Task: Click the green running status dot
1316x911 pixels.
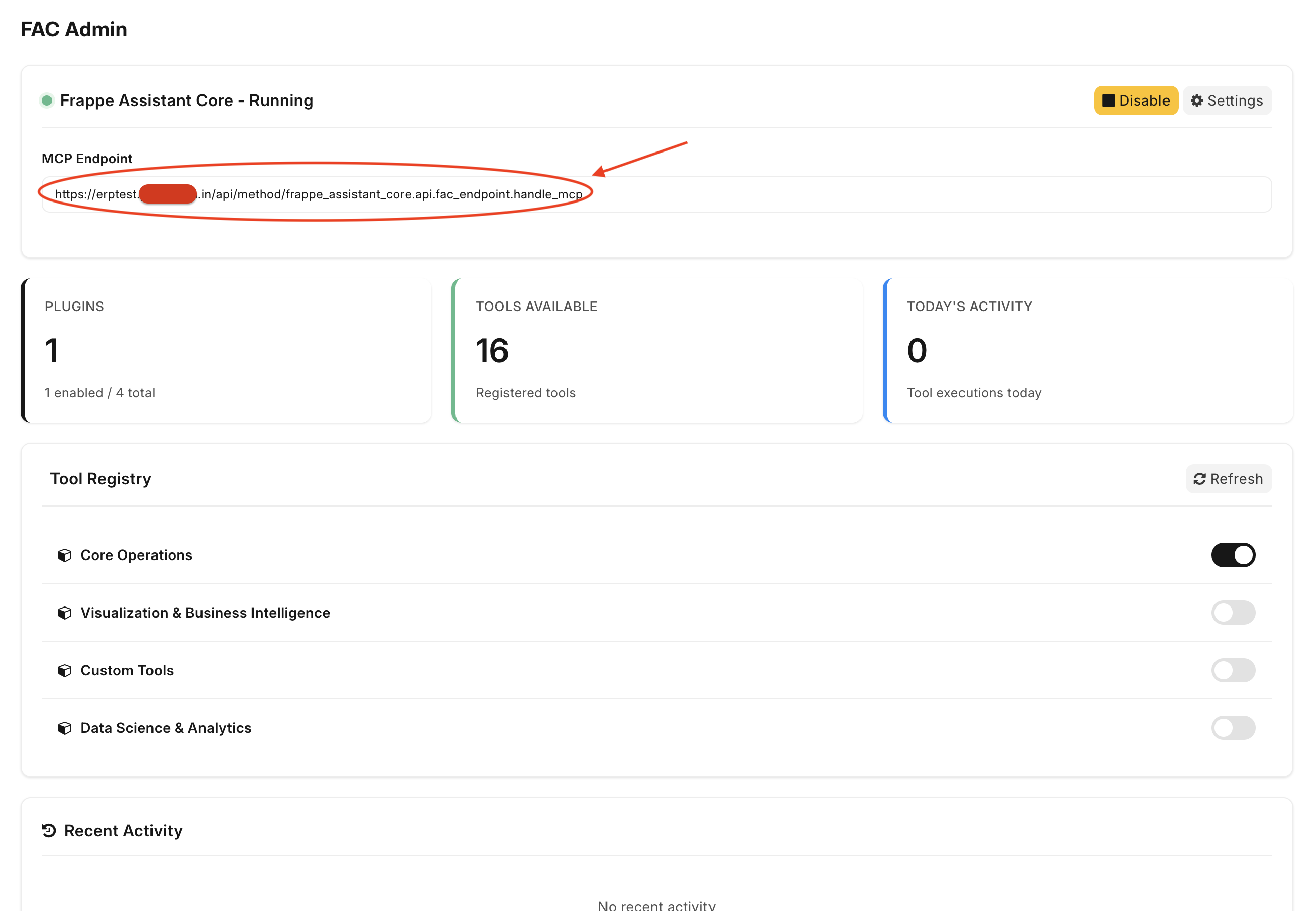Action: pyautogui.click(x=47, y=100)
